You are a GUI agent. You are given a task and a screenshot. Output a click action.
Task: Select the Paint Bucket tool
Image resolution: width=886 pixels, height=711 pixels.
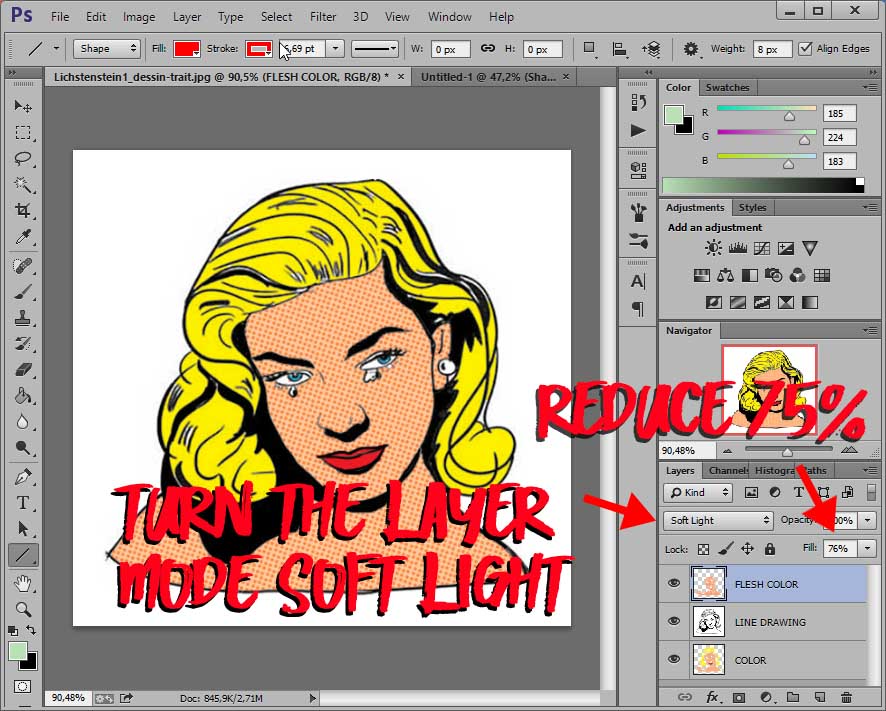coord(23,396)
